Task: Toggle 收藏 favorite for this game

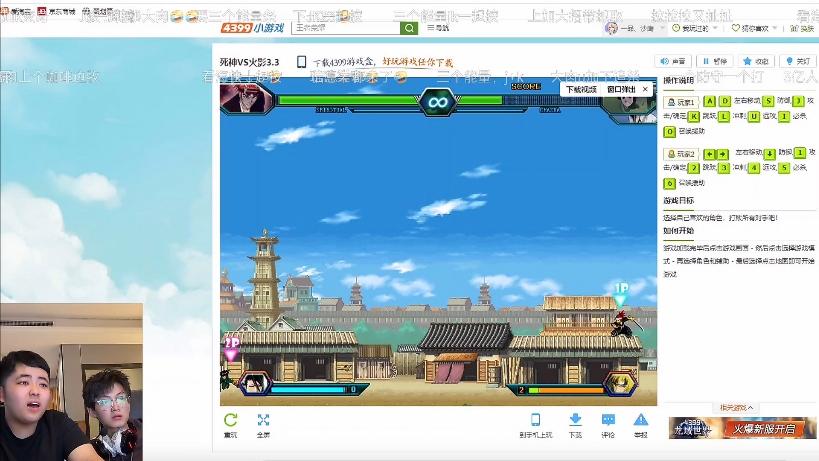Action: (x=756, y=61)
